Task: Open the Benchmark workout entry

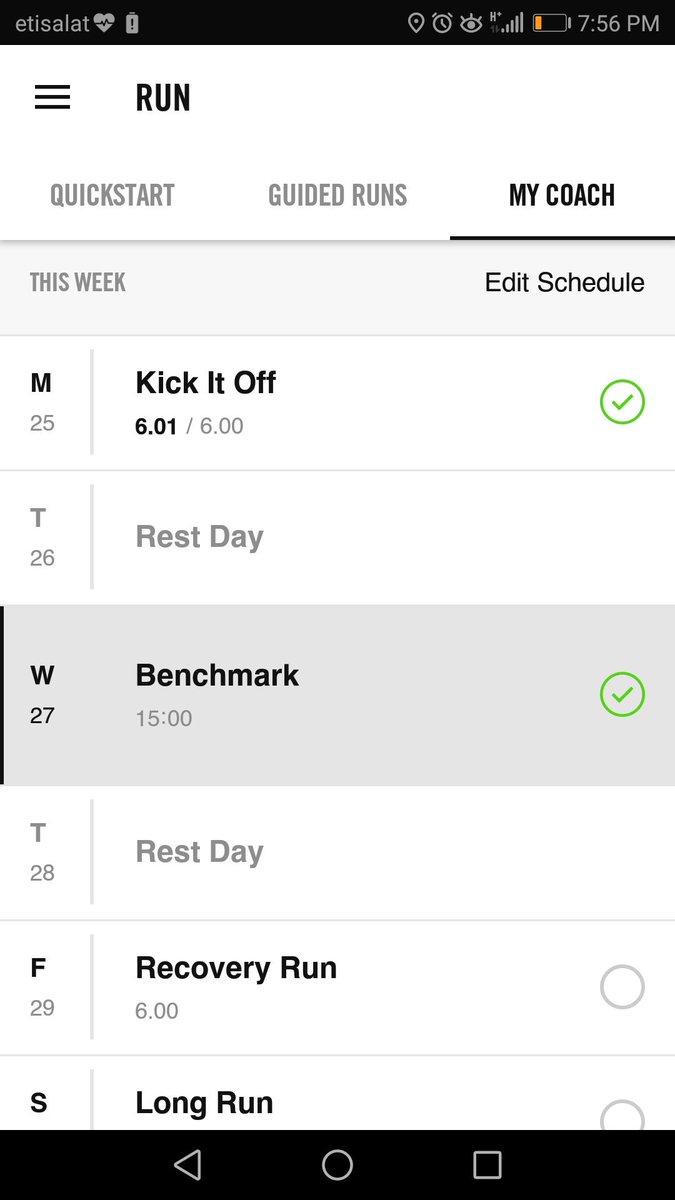Action: 217,676
